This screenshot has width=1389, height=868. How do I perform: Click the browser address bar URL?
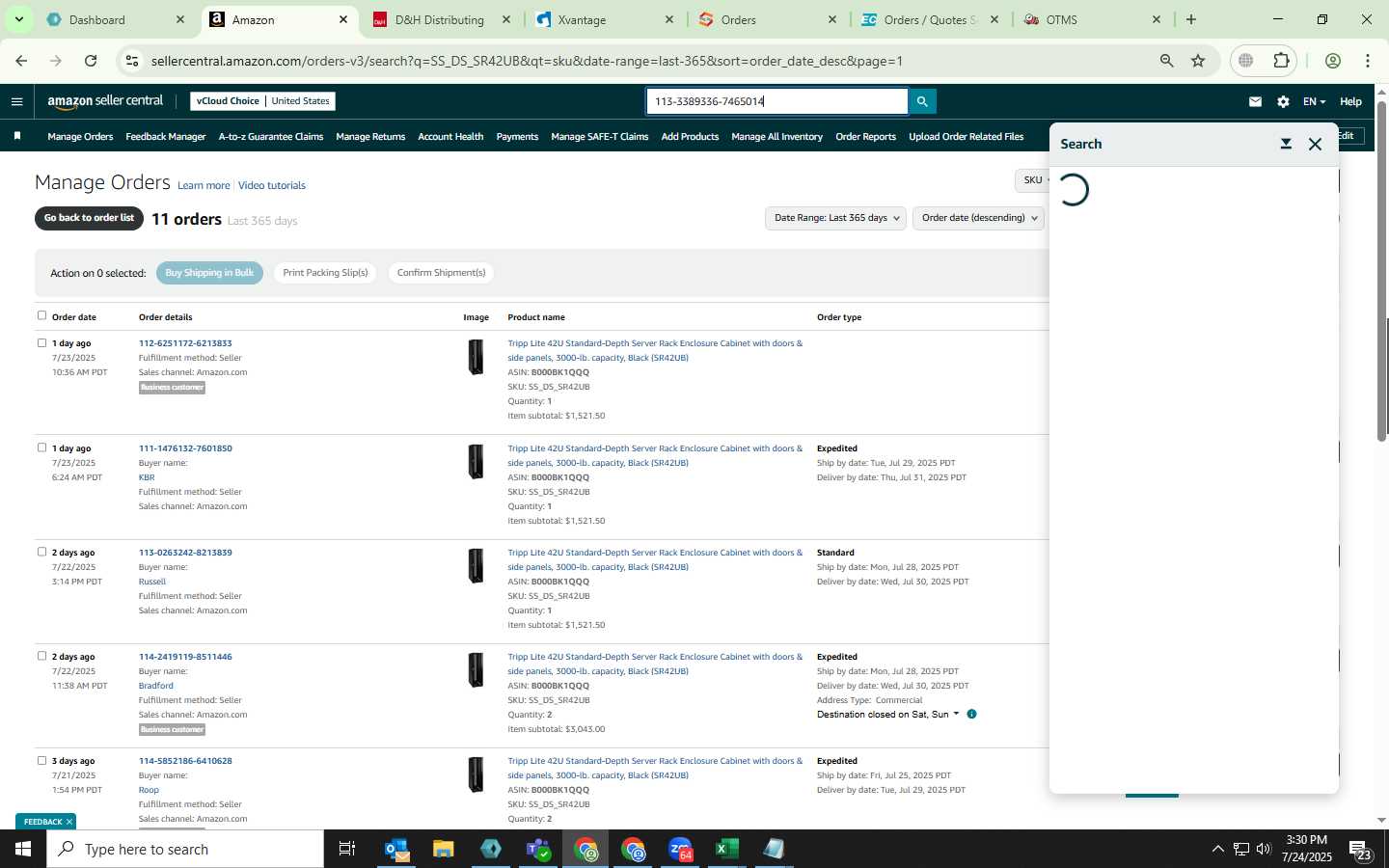pos(527,61)
